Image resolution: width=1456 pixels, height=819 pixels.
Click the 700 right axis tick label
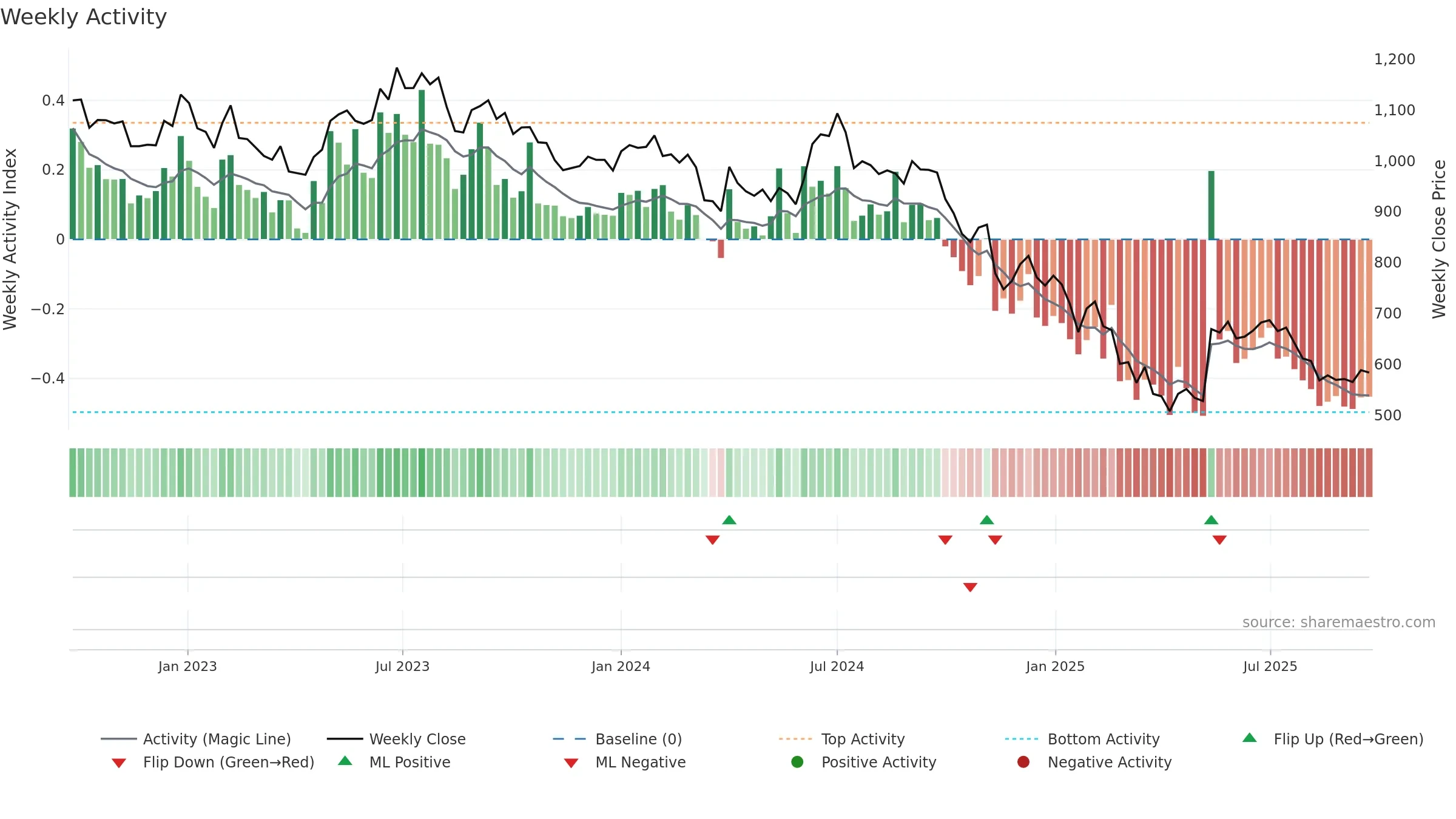pos(1387,314)
